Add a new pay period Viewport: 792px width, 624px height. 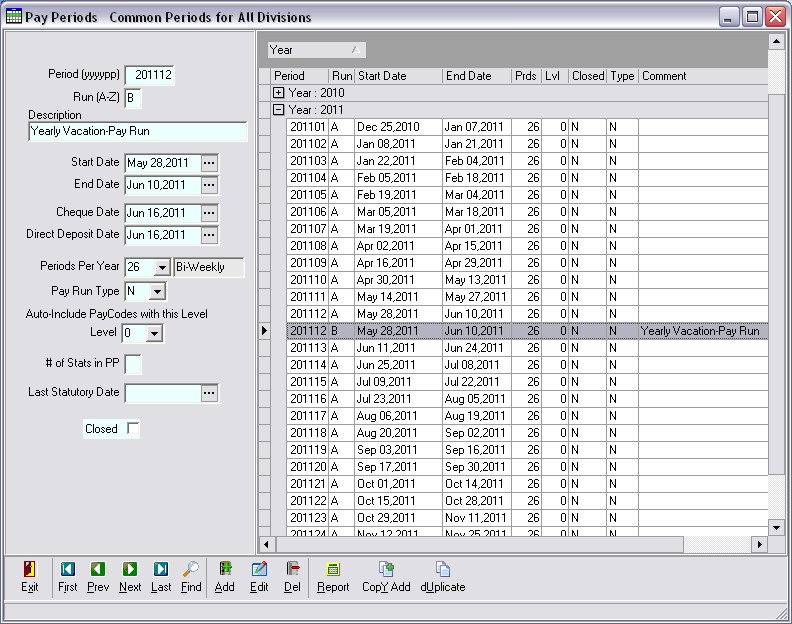click(225, 576)
